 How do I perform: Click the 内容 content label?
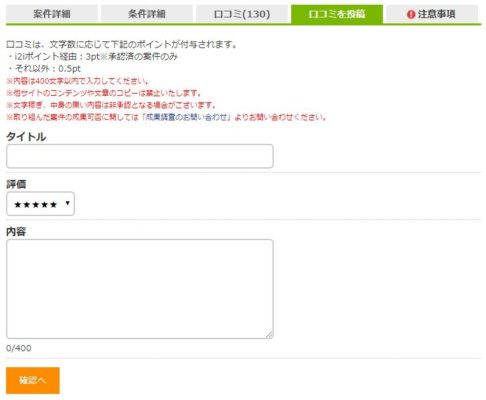point(16,231)
